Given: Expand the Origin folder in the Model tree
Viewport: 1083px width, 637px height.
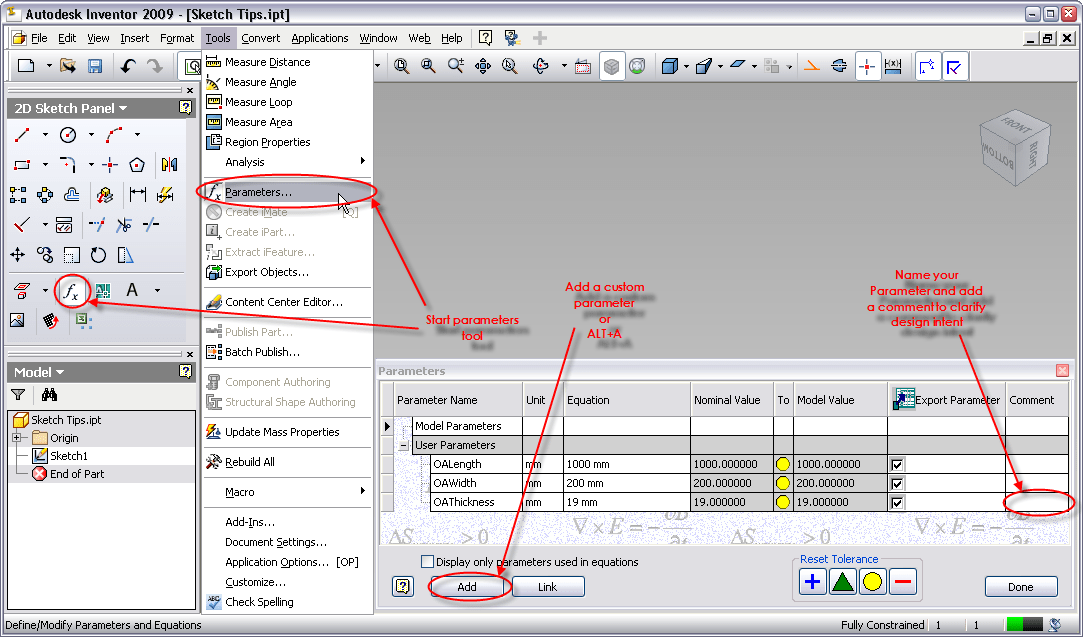Looking at the screenshot, I should click(x=18, y=437).
